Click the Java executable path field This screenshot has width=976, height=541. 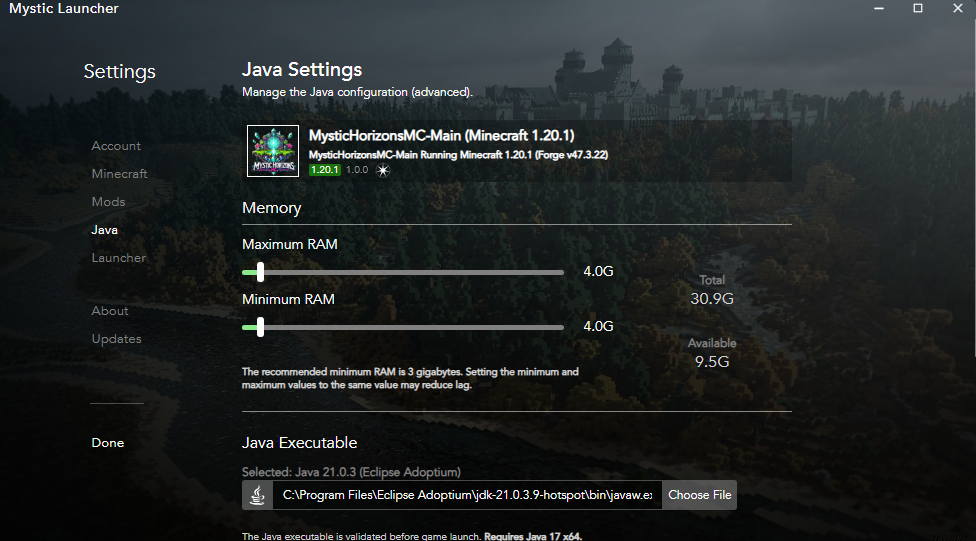[467, 495]
